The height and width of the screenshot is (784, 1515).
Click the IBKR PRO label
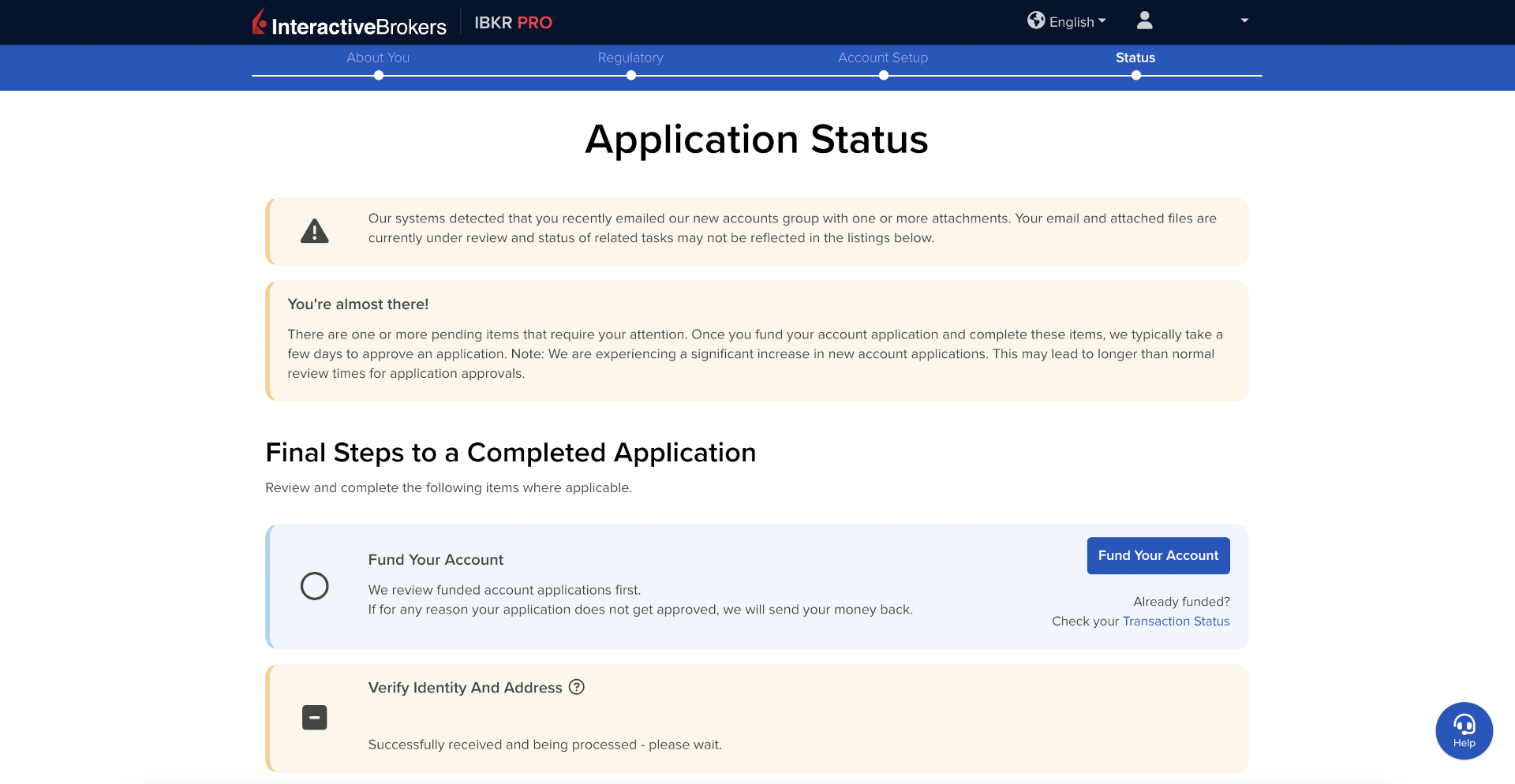pyautogui.click(x=513, y=23)
